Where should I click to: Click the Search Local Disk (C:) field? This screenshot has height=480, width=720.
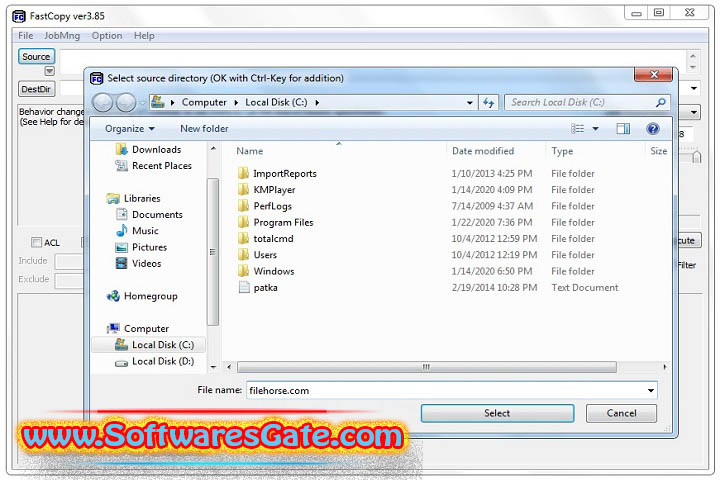click(587, 102)
